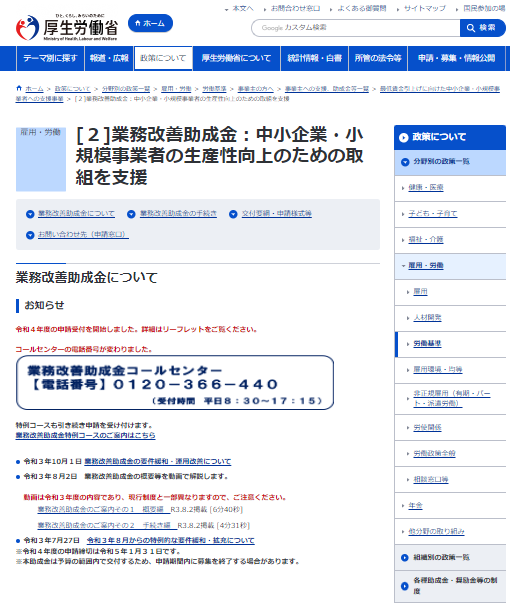
Task: Open the 健康・医療 sidebar link
Action: click(426, 187)
